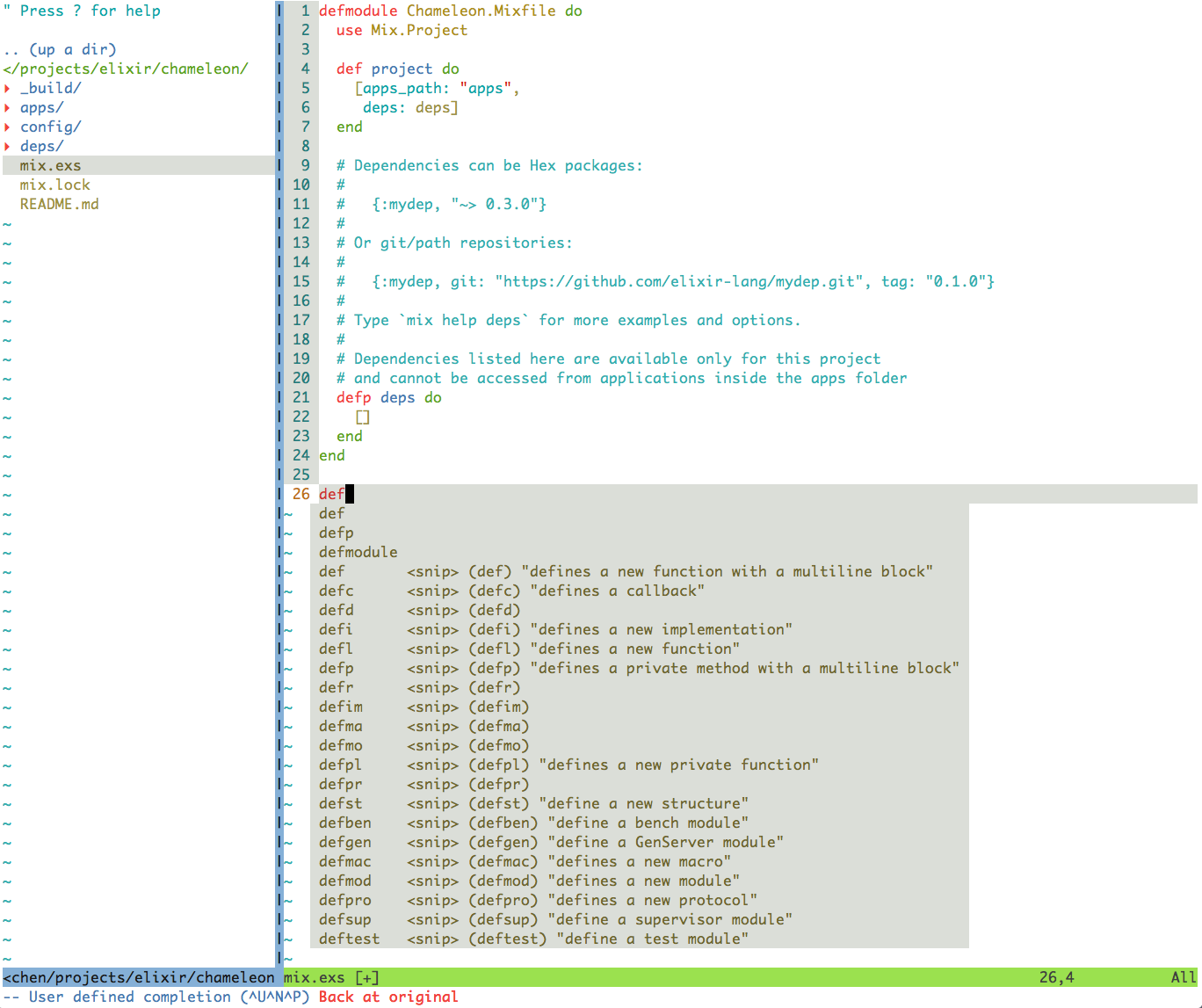Expand the _build/ folder arrow
The width and height of the screenshot is (1202, 1008).
(x=7, y=88)
